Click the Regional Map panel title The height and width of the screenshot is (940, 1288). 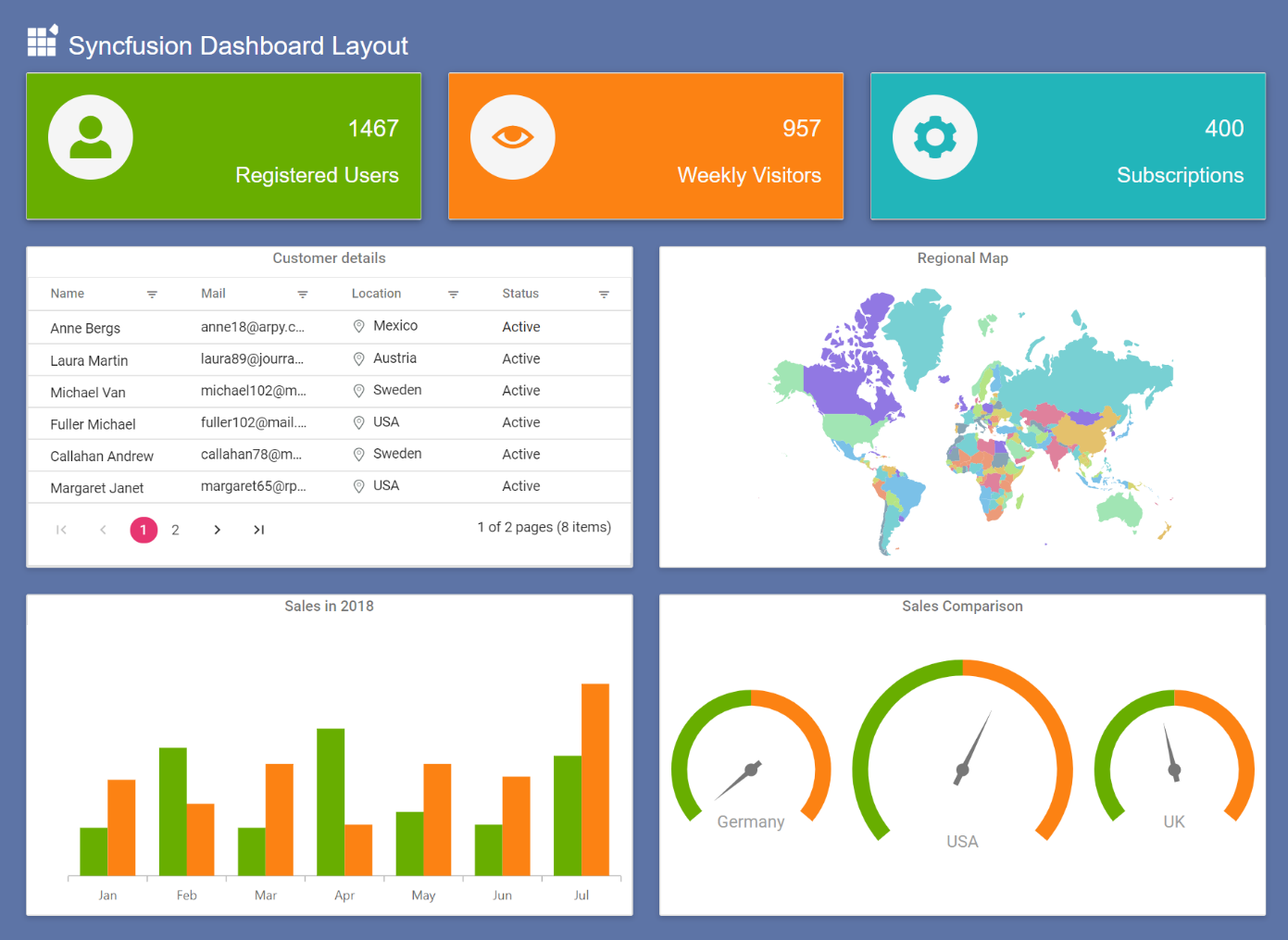click(x=962, y=258)
